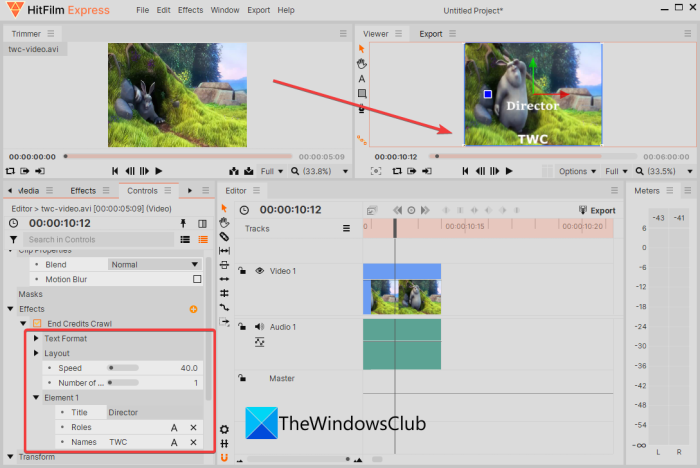Click the Export button in Editor
Viewport: 700px width, 468px height.
[x=597, y=210]
